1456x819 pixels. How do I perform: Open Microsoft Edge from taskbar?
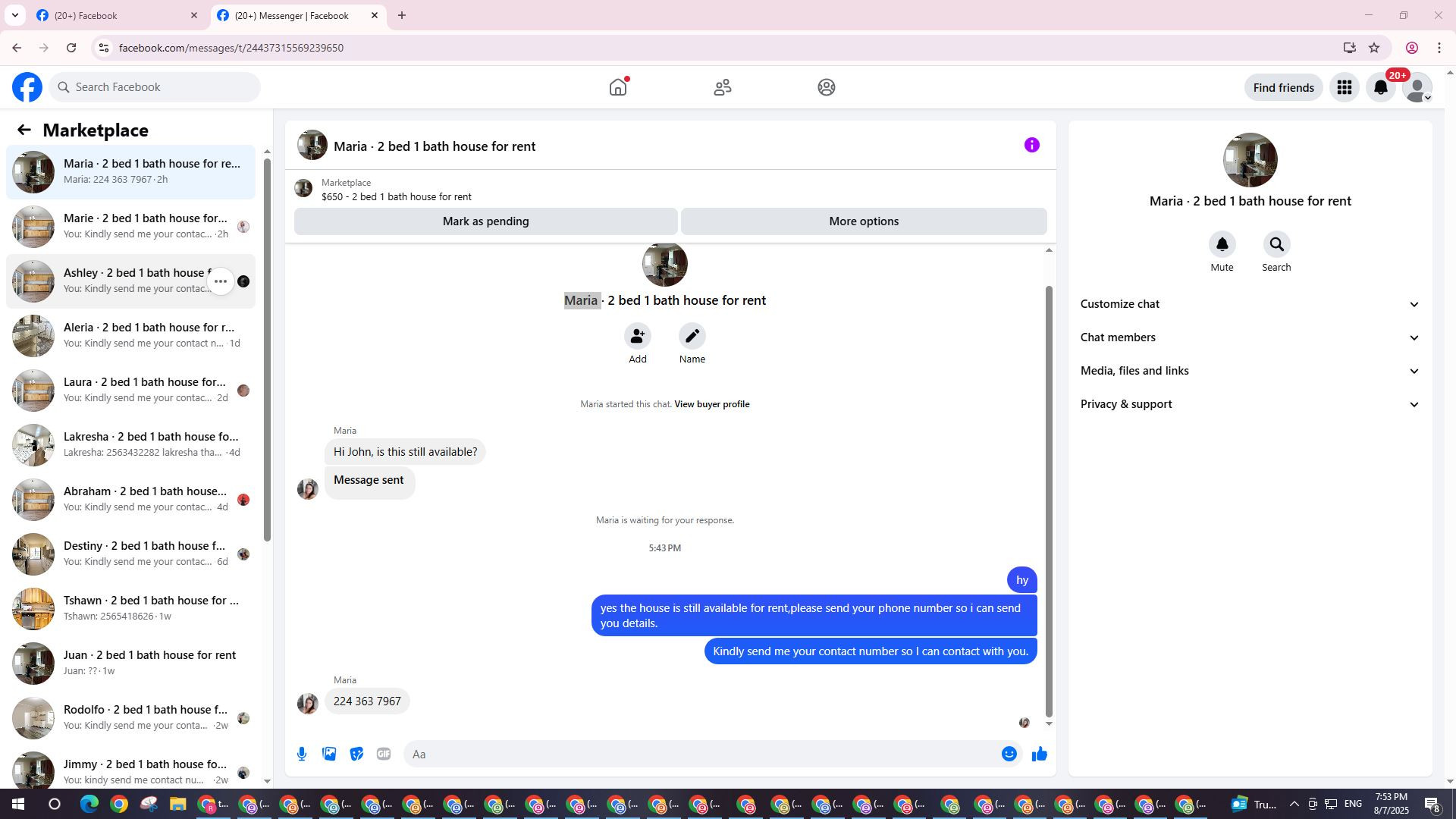point(89,804)
